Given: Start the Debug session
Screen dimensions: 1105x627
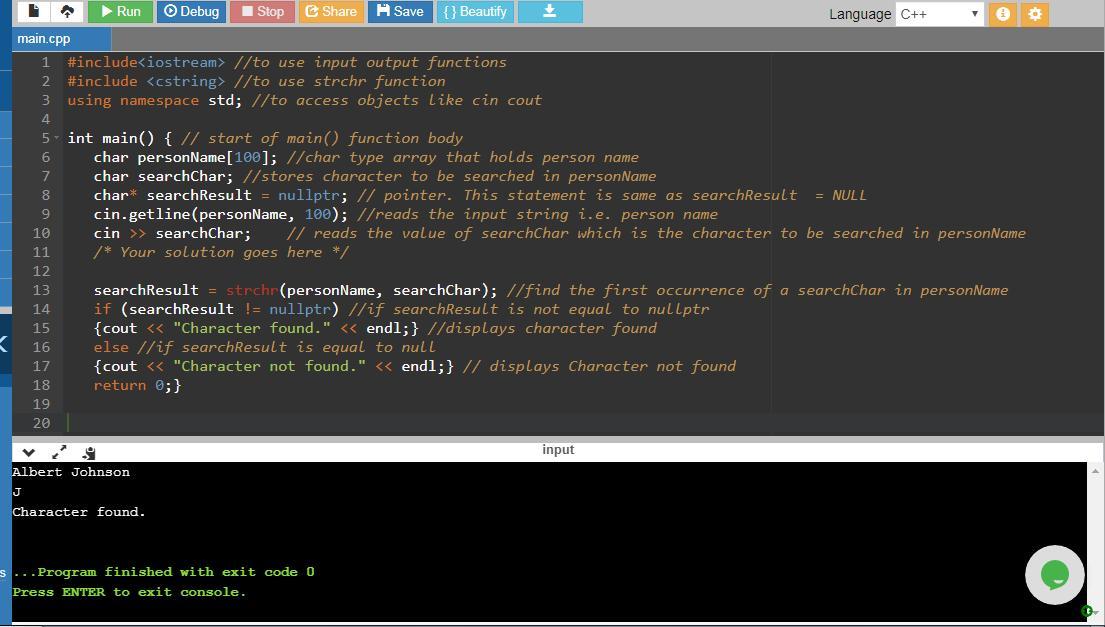Looking at the screenshot, I should pyautogui.click(x=191, y=12).
